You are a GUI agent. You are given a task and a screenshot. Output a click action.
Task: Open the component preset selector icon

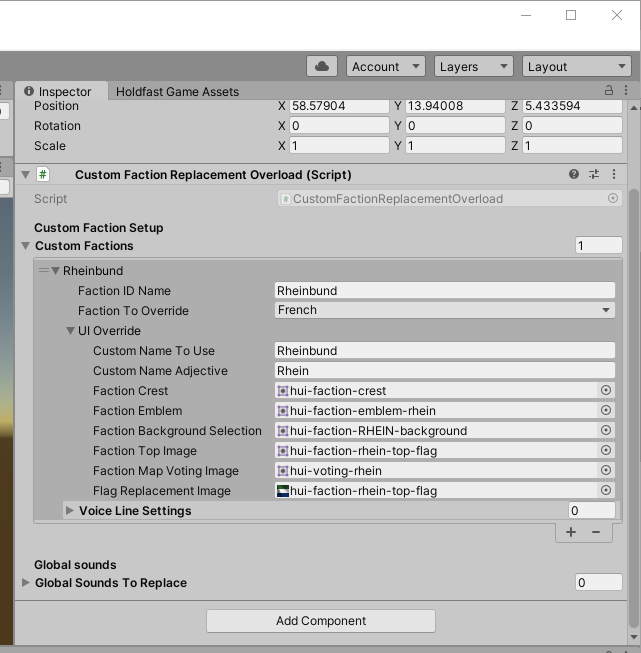point(594,174)
